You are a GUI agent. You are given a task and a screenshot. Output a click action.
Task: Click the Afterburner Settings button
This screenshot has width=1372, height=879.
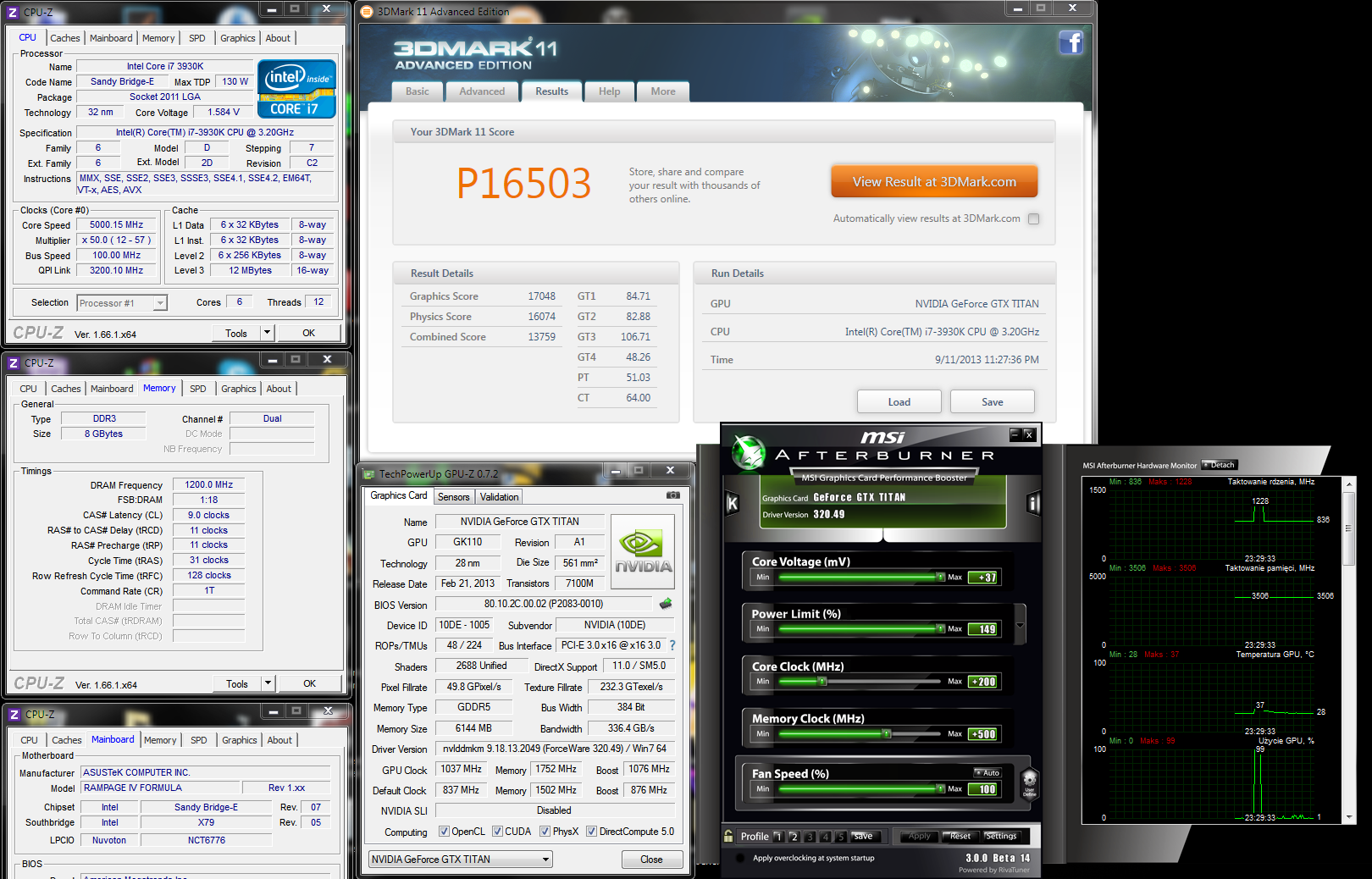[1000, 836]
